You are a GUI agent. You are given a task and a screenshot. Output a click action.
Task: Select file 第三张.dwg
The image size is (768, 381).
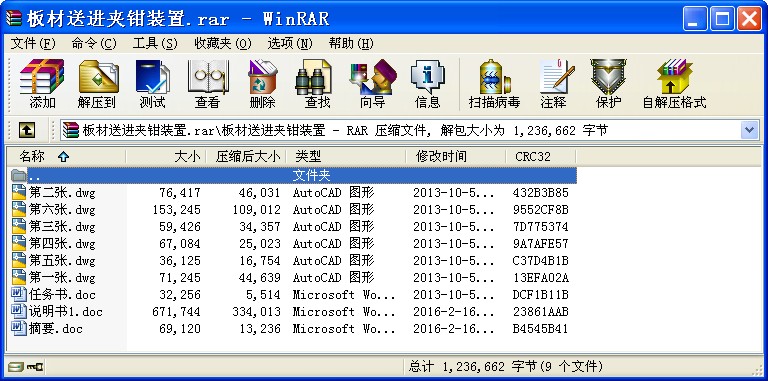click(x=62, y=226)
